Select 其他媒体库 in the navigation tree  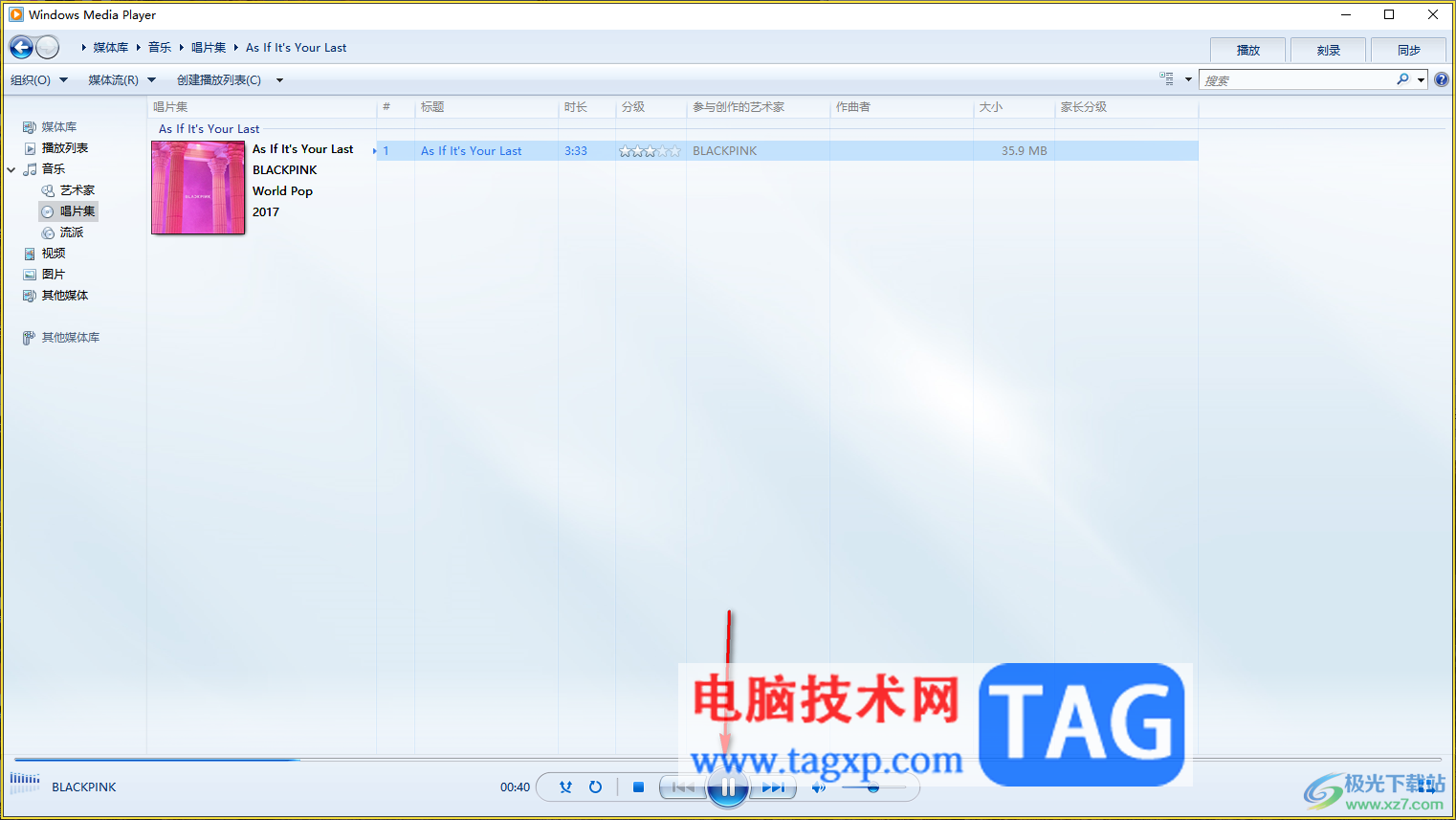click(70, 337)
